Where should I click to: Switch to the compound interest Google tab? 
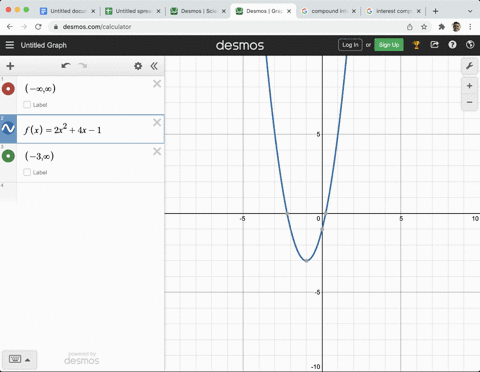[328, 11]
